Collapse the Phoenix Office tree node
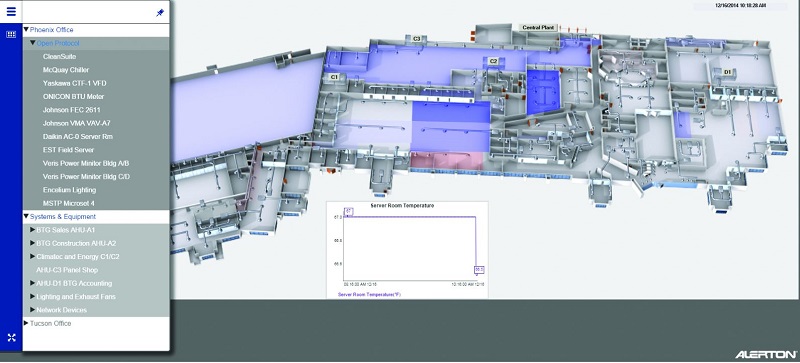Screen dimensions: 800x363 click(27, 30)
